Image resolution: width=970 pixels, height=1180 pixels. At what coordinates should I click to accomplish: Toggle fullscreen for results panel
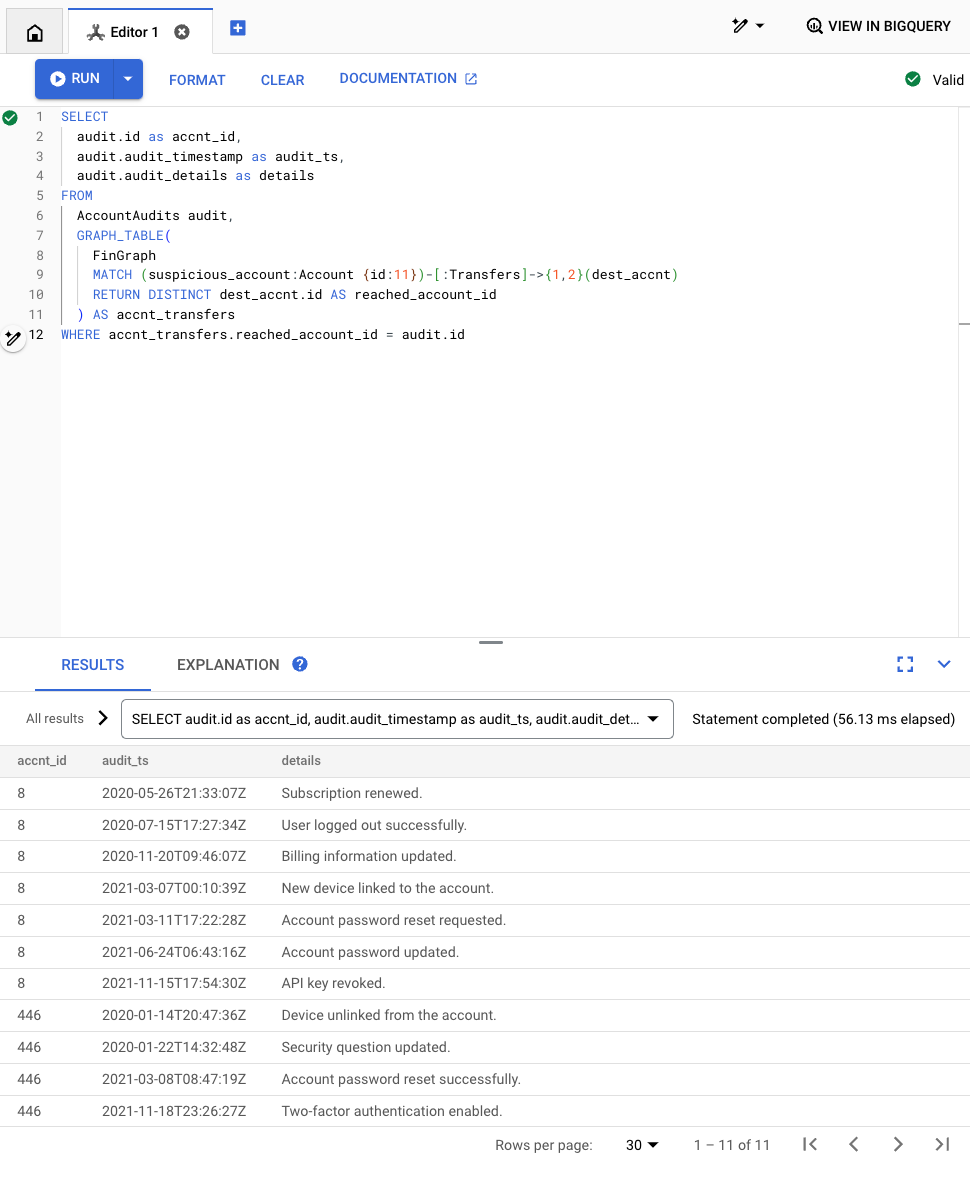905,664
